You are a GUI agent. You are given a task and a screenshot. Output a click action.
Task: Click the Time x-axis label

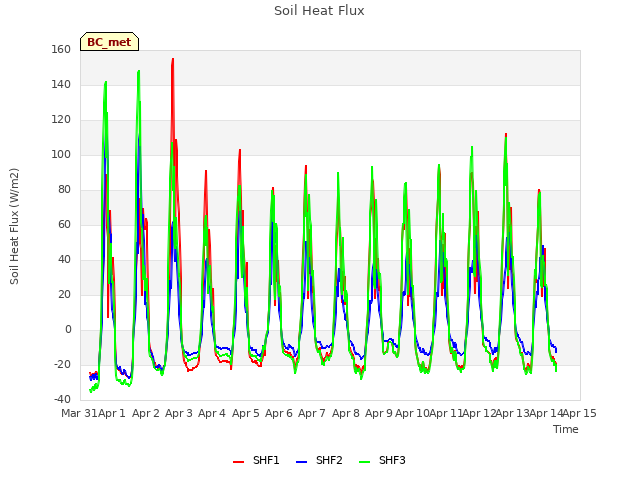click(x=566, y=429)
